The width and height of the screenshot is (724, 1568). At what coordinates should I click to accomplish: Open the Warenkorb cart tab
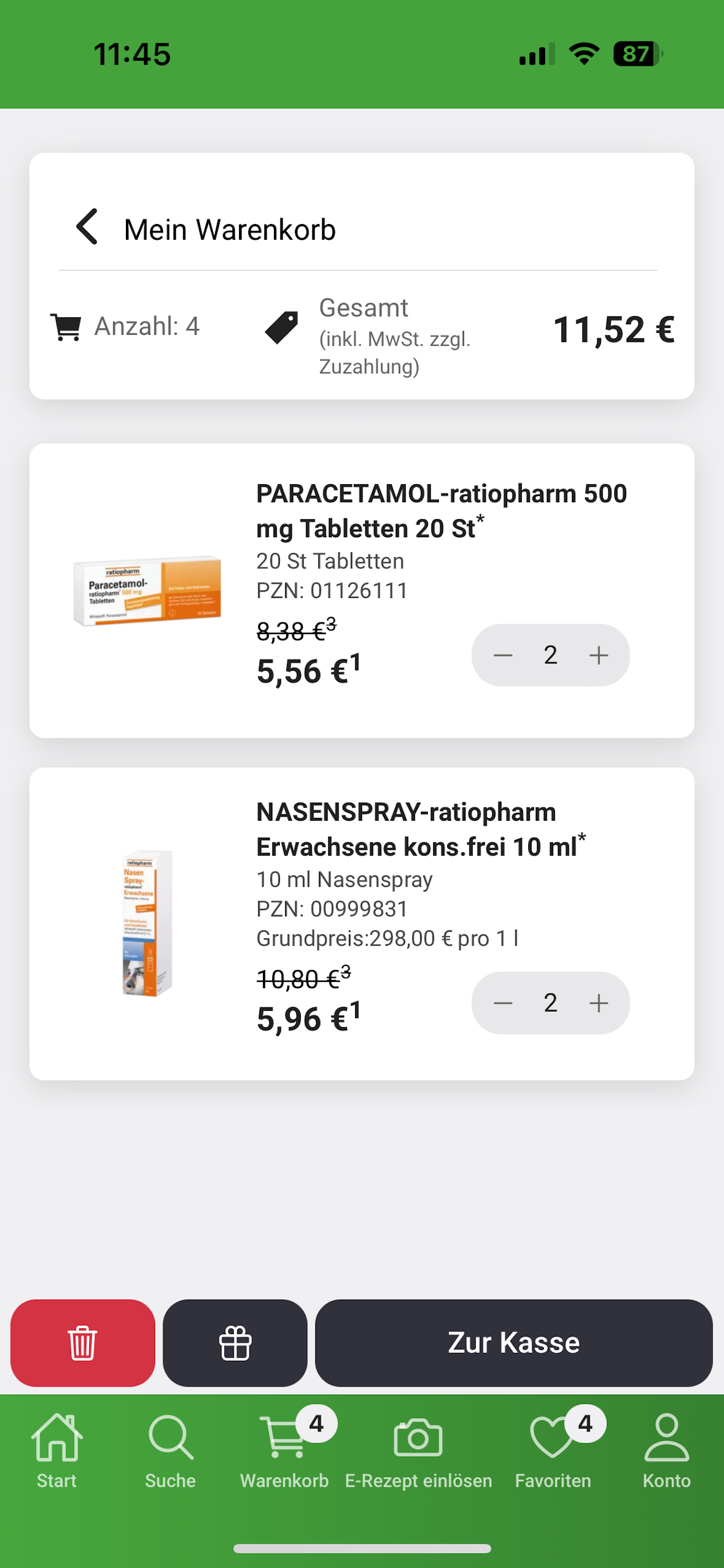284,1452
